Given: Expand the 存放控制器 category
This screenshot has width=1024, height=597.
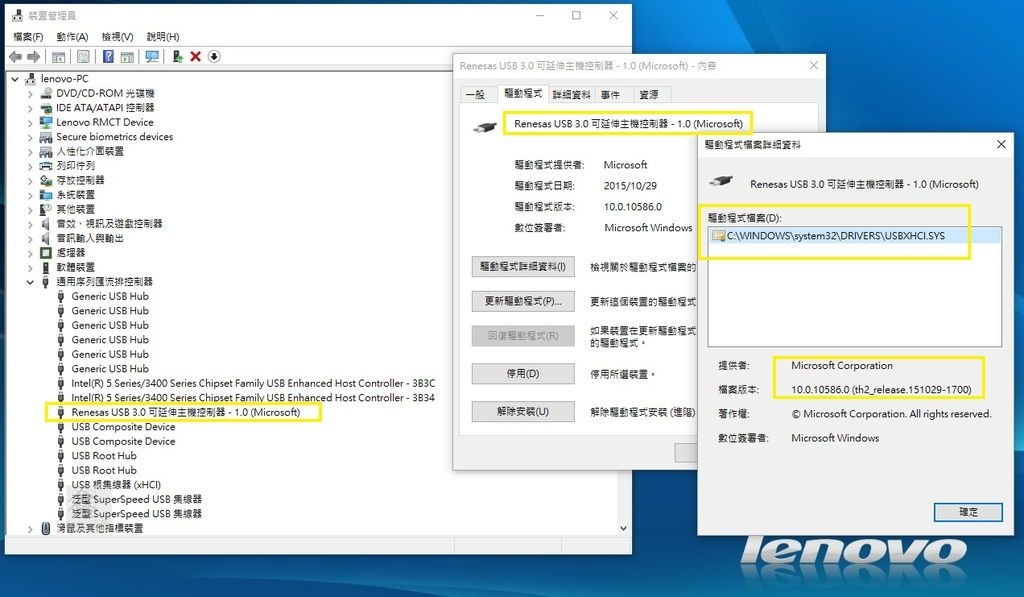Looking at the screenshot, I should coord(30,180).
